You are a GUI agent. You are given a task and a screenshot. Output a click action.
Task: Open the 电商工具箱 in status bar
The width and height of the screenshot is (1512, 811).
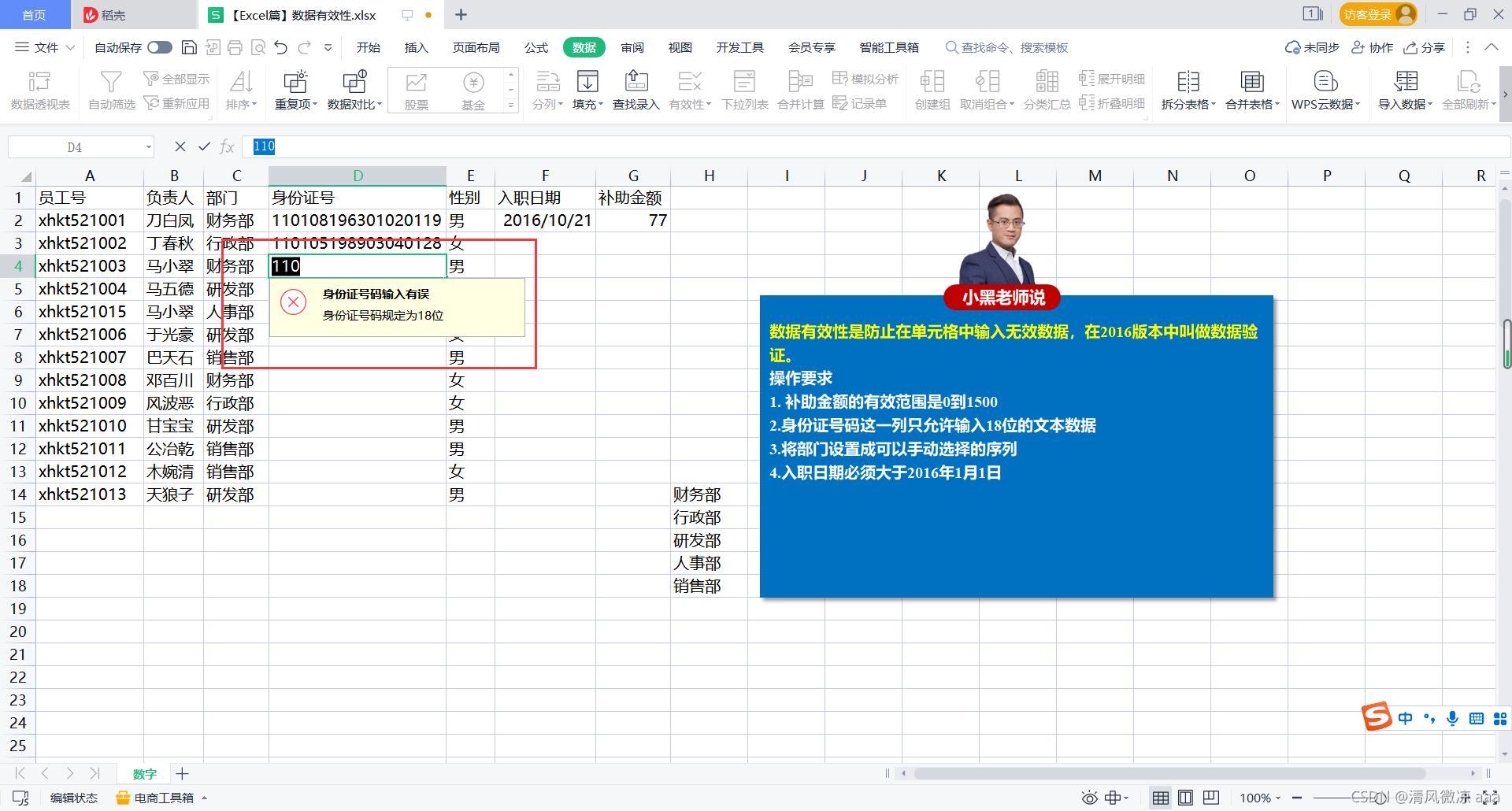coord(161,798)
